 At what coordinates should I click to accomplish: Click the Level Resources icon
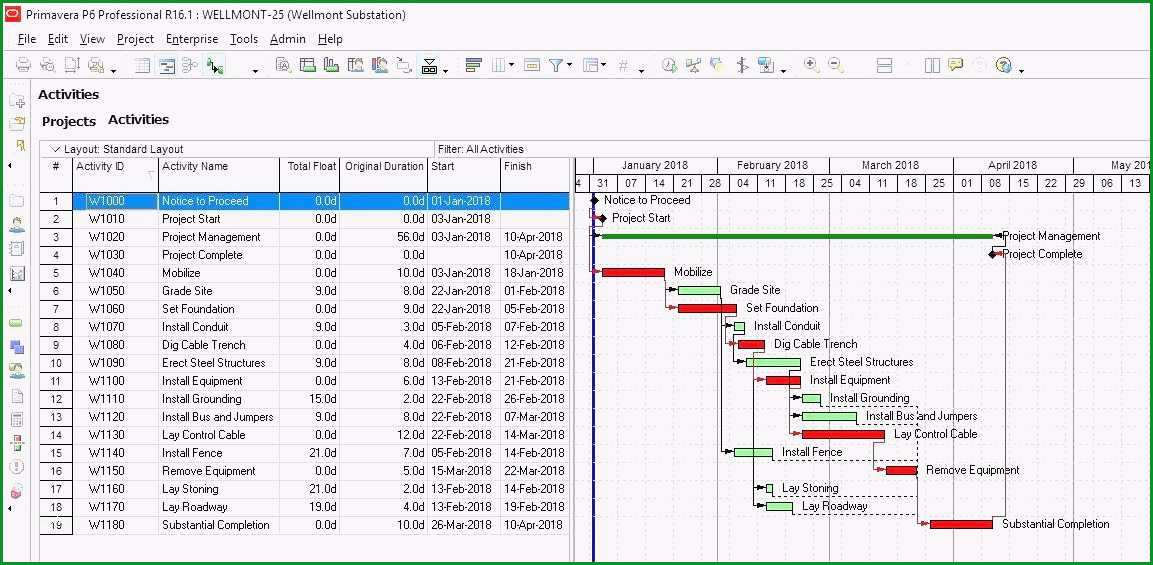coord(693,65)
